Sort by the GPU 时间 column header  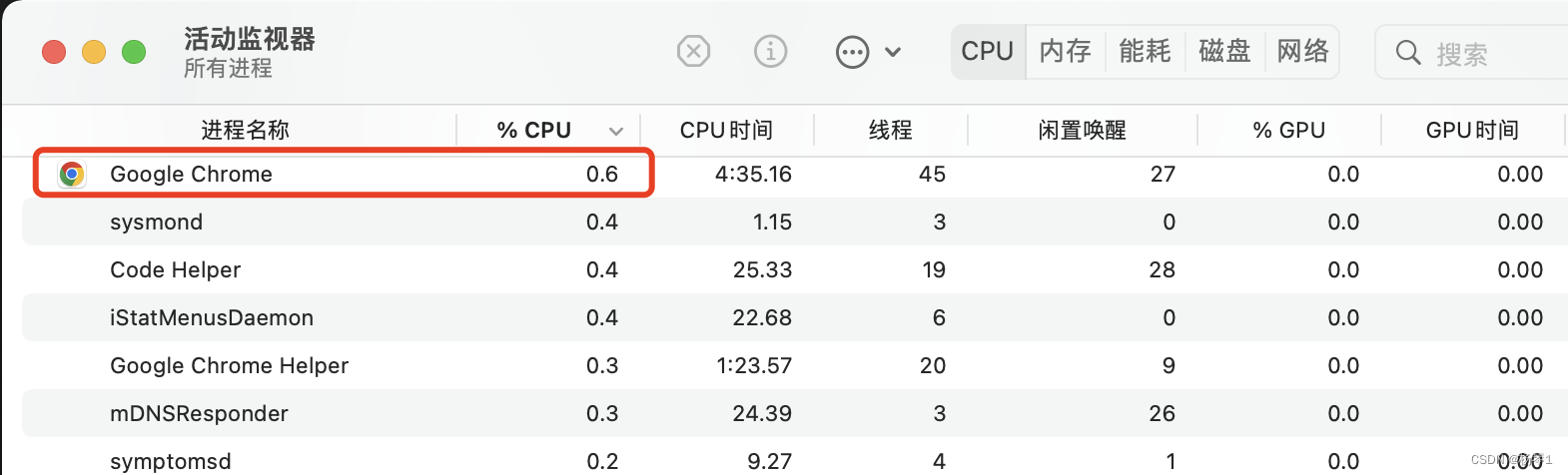(1472, 130)
